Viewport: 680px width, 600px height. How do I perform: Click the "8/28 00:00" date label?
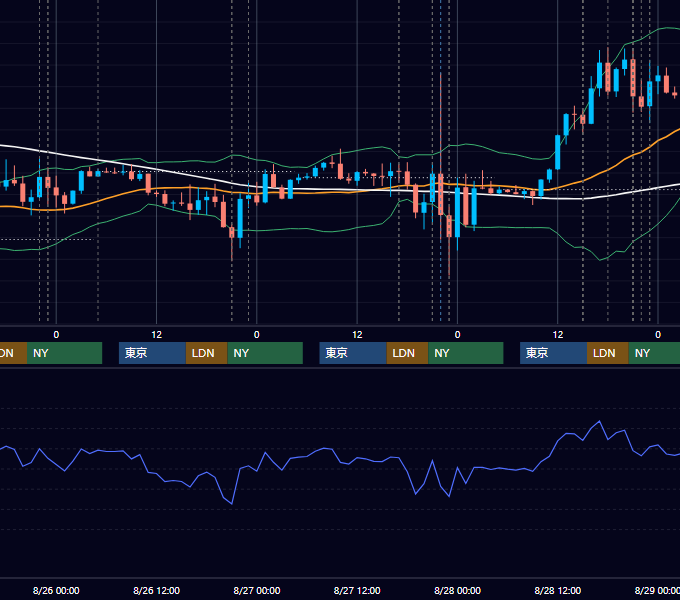pos(458,590)
